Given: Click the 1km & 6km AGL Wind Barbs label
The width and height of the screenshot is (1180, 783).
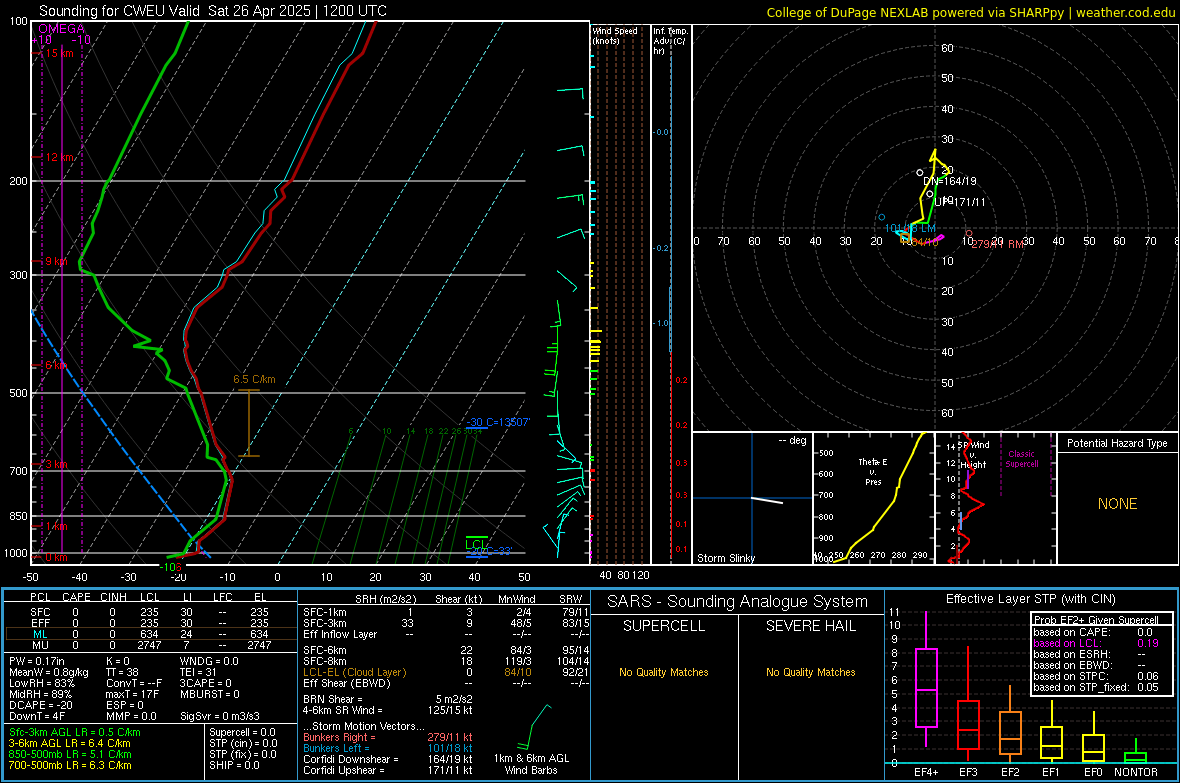Looking at the screenshot, I should point(531,764).
